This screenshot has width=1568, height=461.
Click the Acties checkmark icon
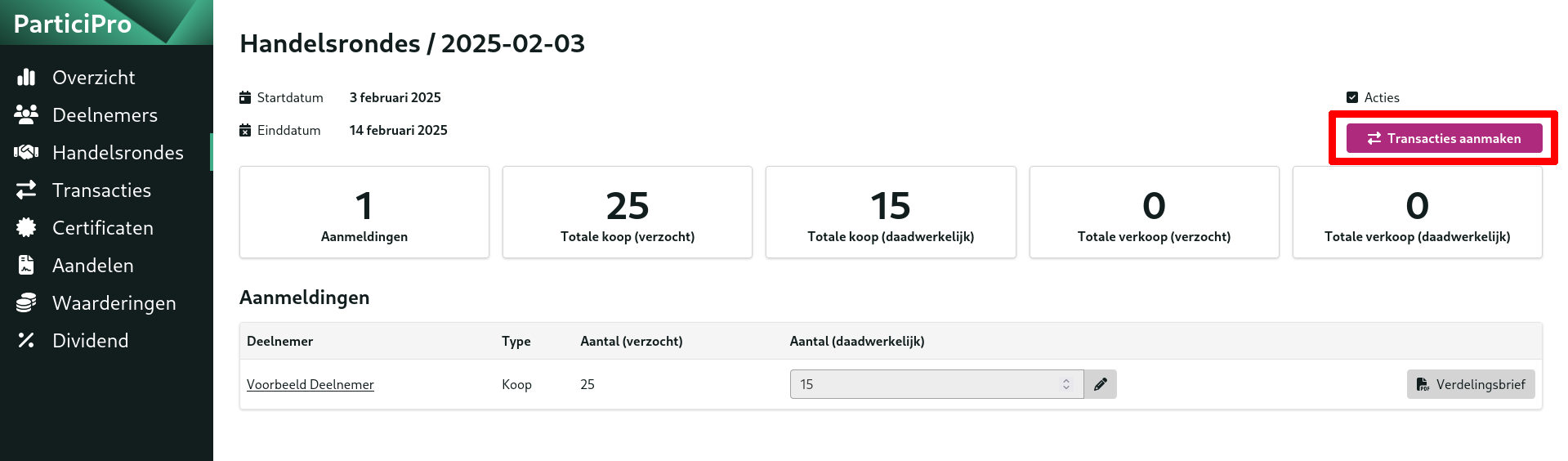coord(1352,97)
